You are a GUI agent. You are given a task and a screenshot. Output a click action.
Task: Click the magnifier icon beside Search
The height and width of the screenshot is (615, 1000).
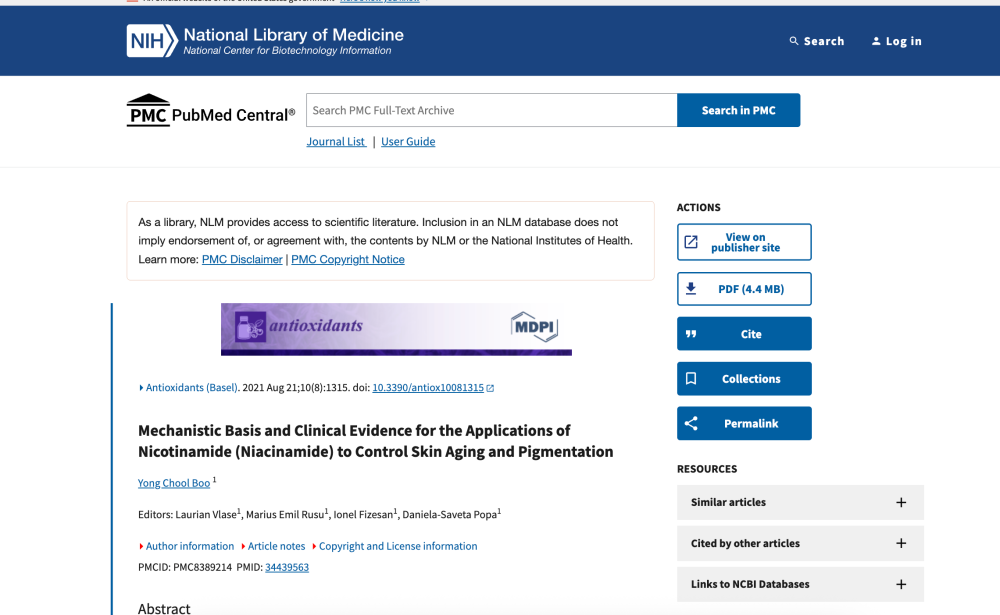click(794, 41)
